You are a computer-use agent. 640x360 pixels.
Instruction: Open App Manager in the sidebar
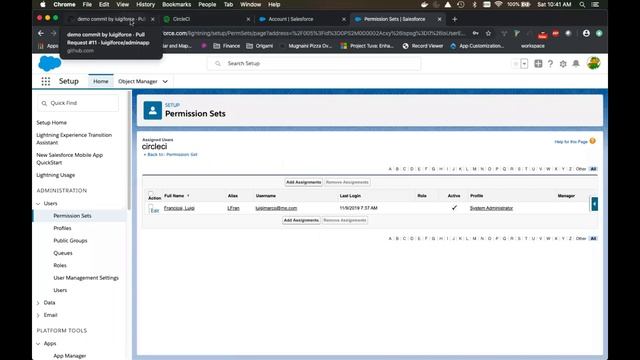(70, 356)
